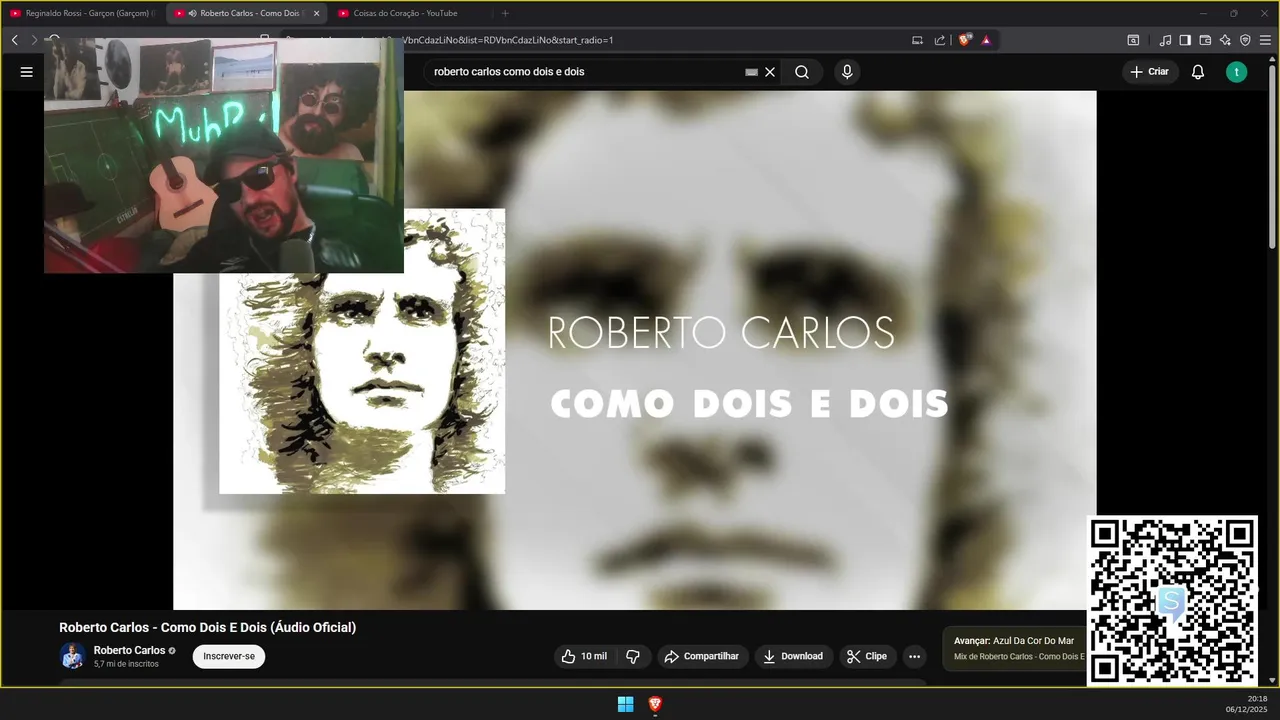Switch to Coisas do Coração - YouTube tab

click(410, 13)
